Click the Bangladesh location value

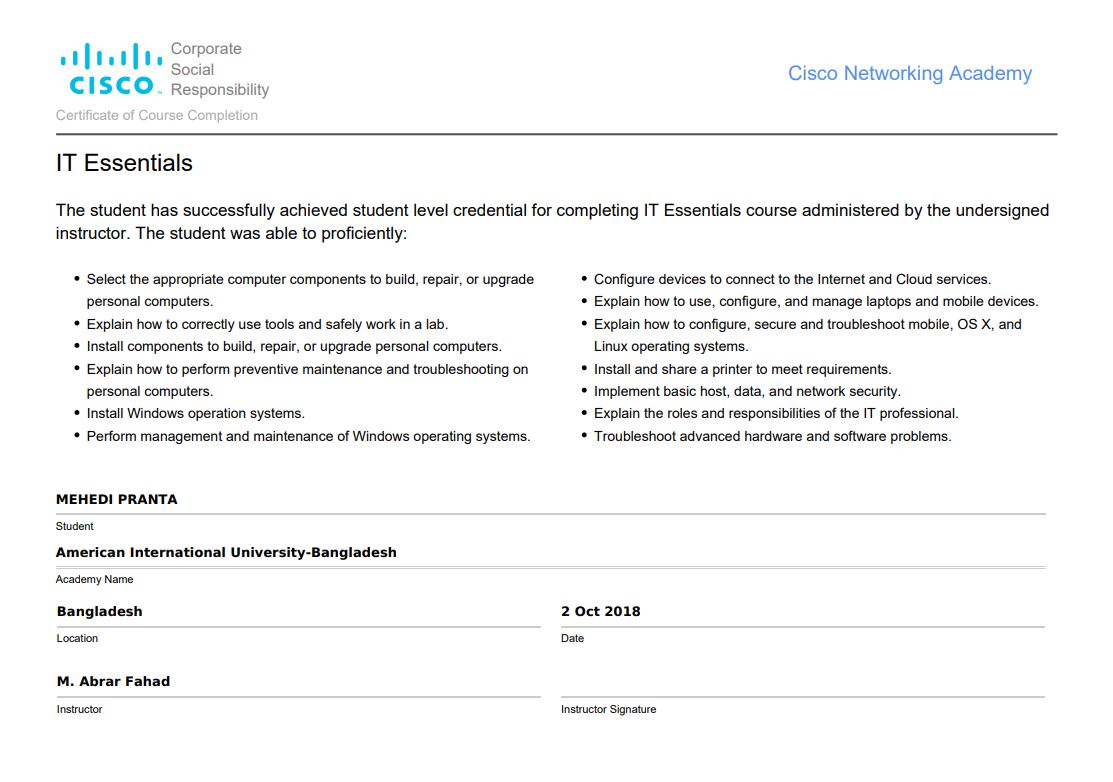pyautogui.click(x=100, y=611)
